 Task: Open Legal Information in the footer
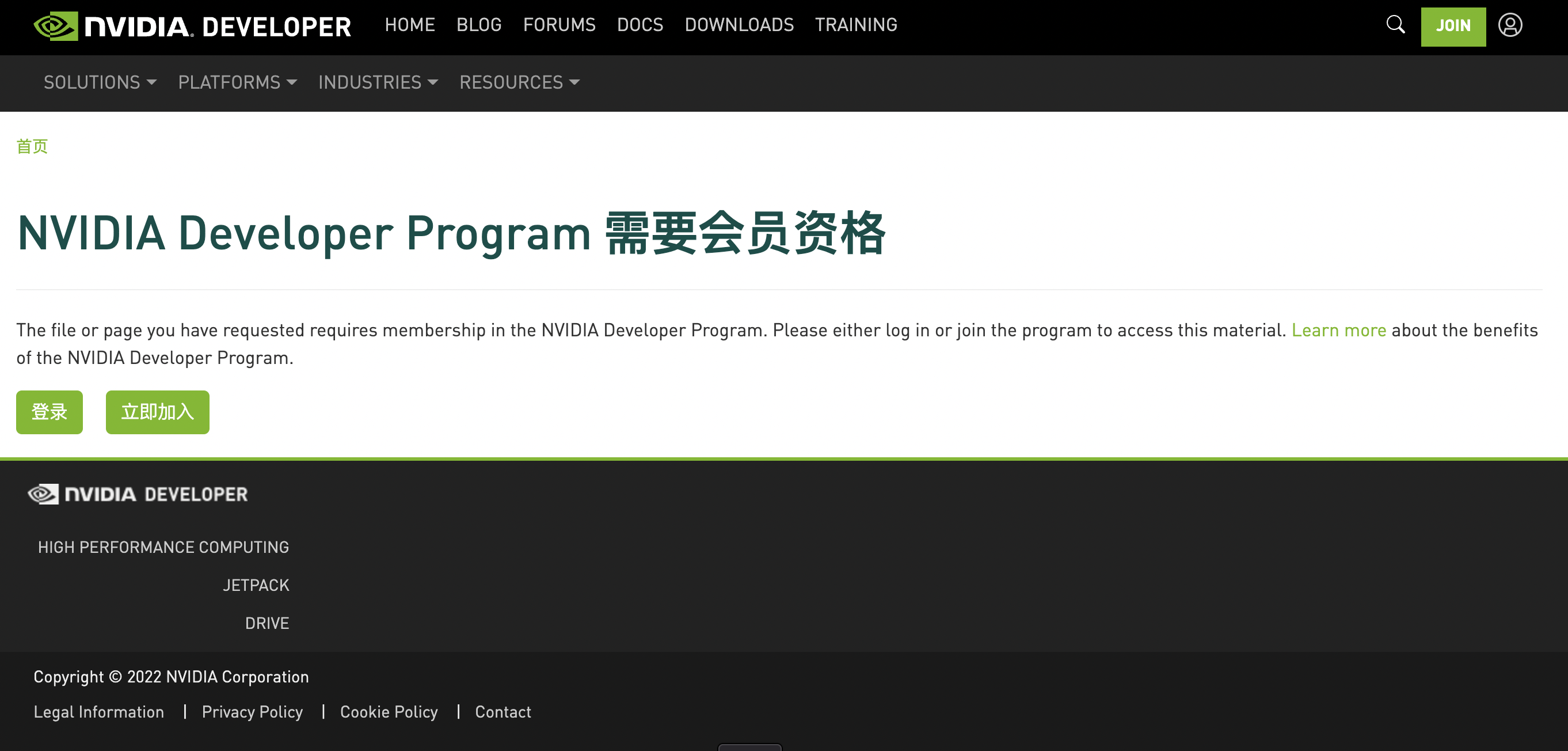point(98,712)
